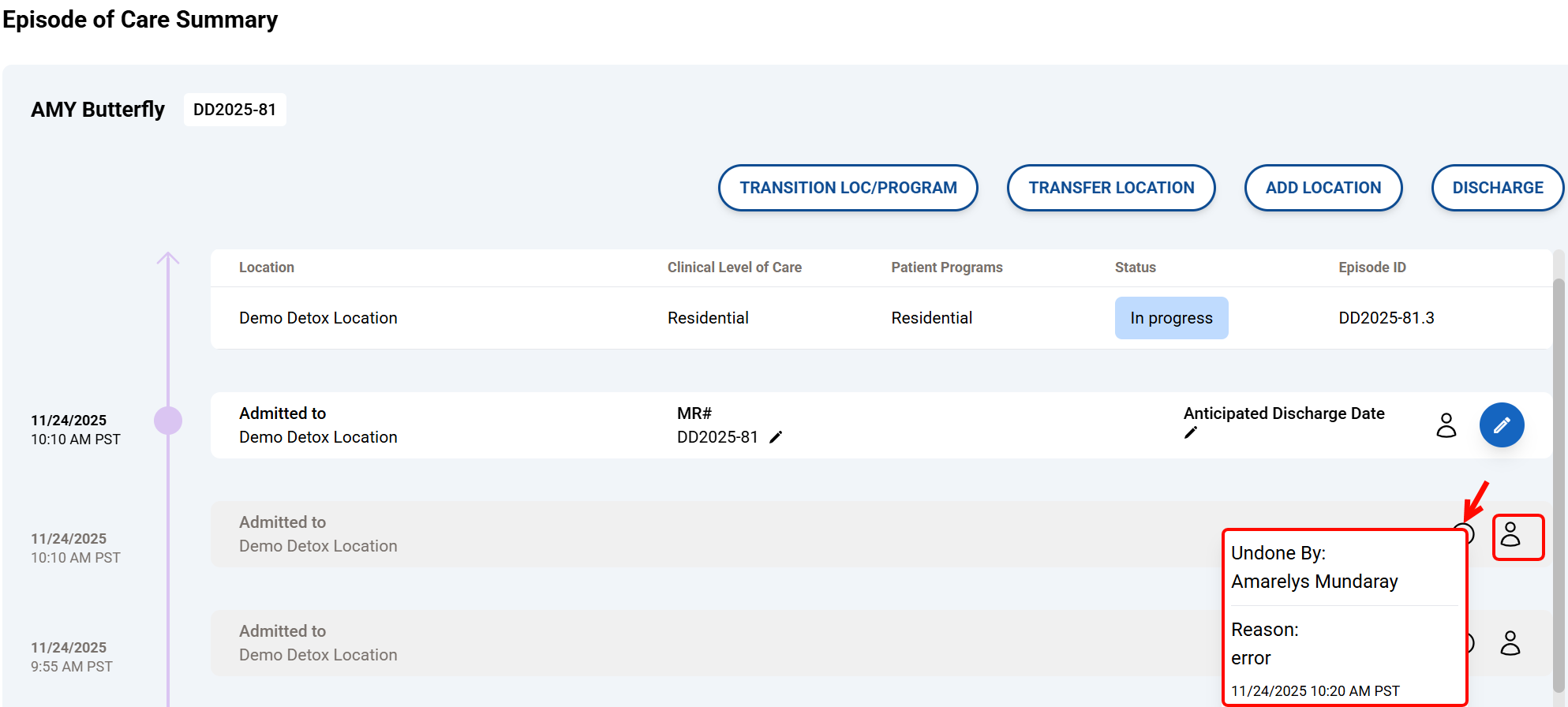The width and height of the screenshot is (1568, 707).
Task: Click the DD2025-81 badge beside patient name
Action: point(234,110)
